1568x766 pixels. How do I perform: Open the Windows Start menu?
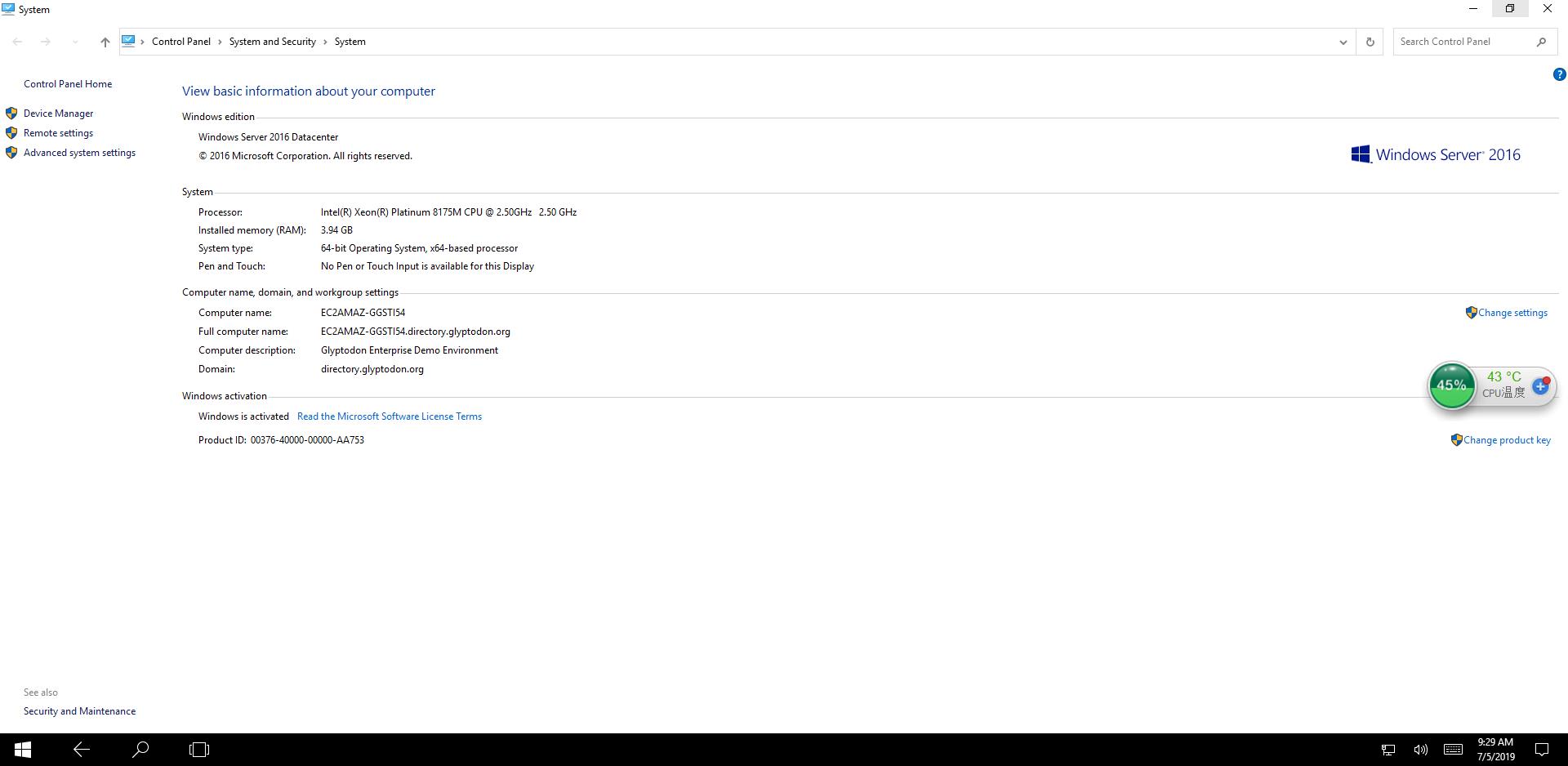23,750
